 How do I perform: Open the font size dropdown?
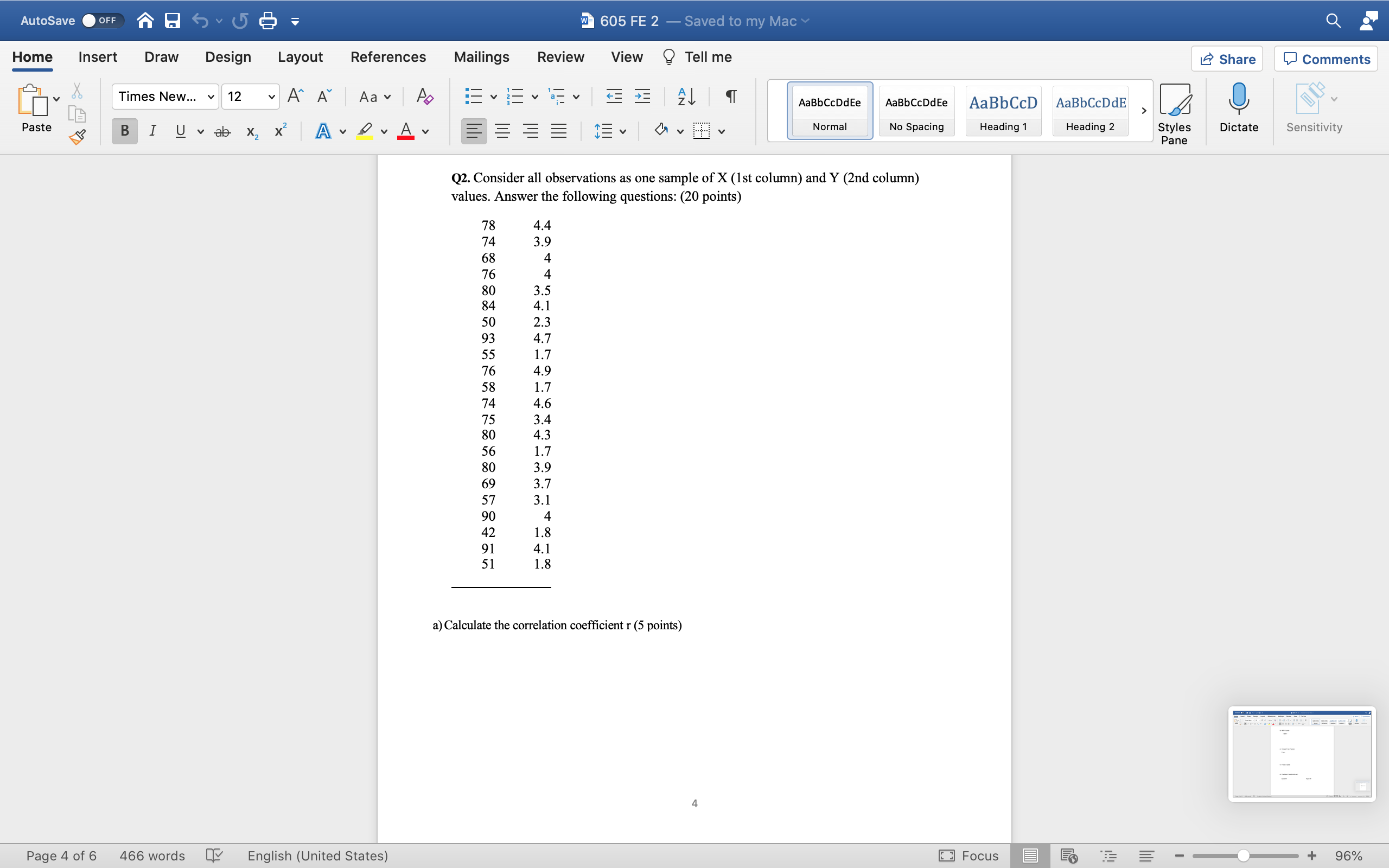(x=271, y=97)
